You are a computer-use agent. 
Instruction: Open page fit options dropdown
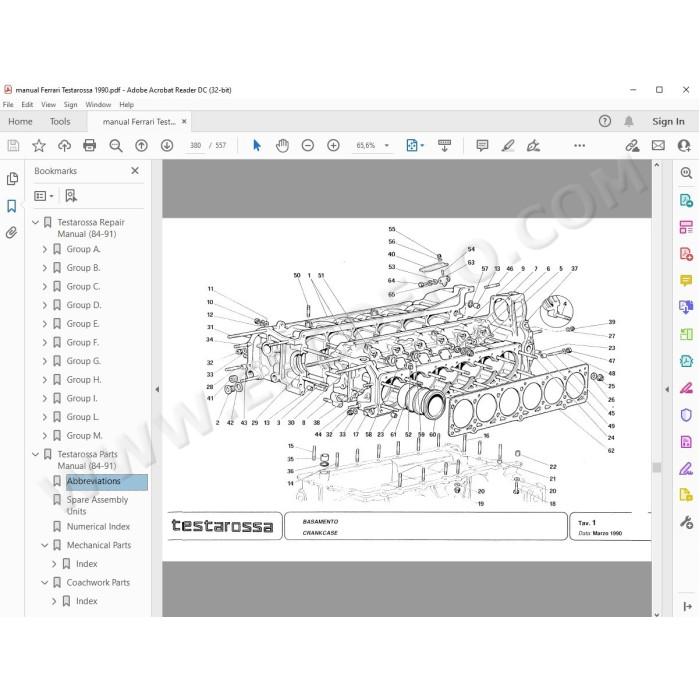coord(415,146)
